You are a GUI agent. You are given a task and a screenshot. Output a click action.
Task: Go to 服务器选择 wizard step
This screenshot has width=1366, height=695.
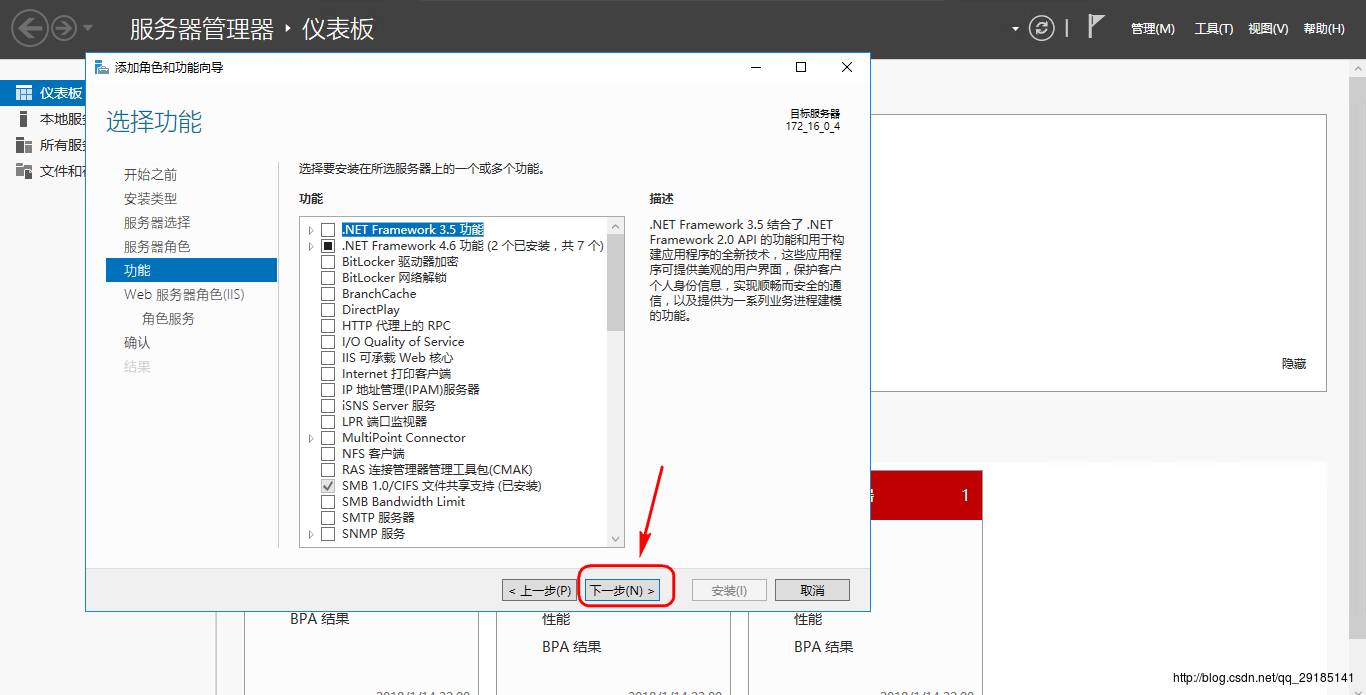(157, 223)
